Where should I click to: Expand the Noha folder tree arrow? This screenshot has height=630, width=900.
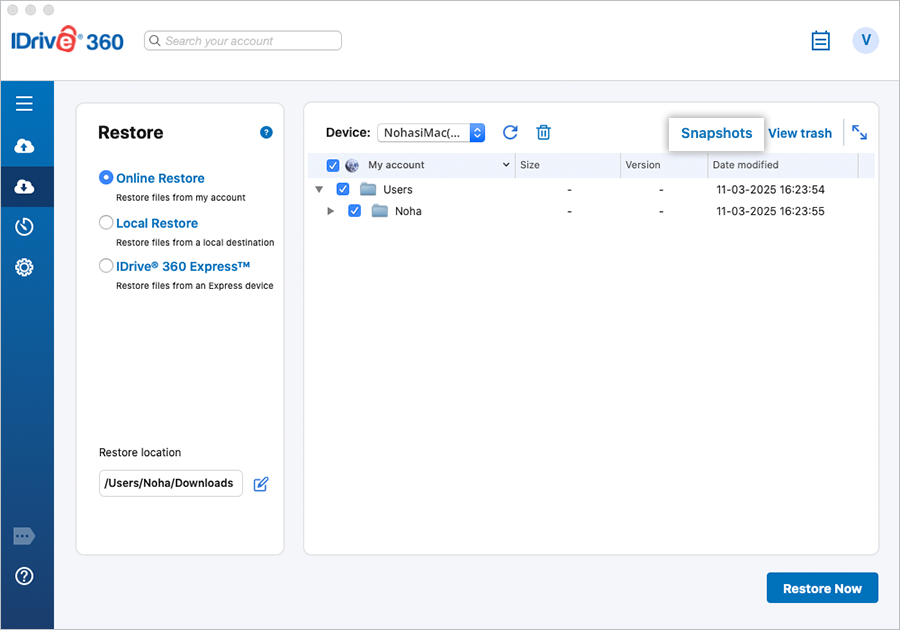[331, 211]
